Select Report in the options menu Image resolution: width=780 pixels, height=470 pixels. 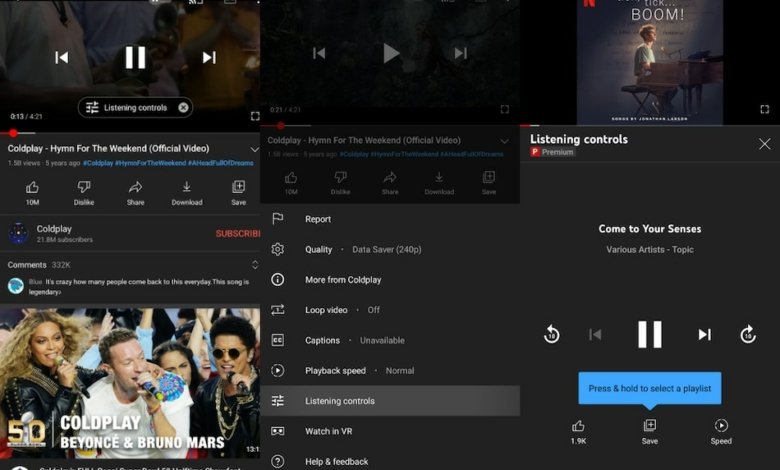pos(390,219)
